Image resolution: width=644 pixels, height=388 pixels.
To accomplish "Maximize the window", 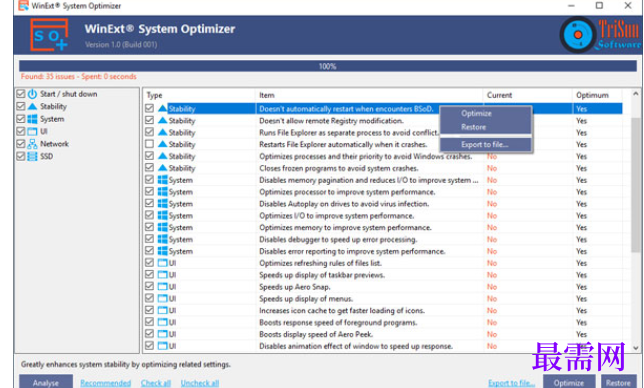I will coord(599,5).
